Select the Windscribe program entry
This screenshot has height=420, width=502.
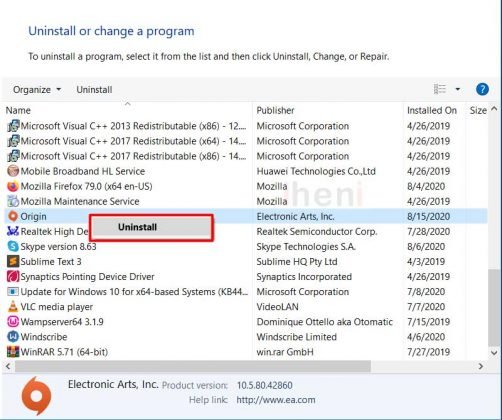[x=246, y=337]
